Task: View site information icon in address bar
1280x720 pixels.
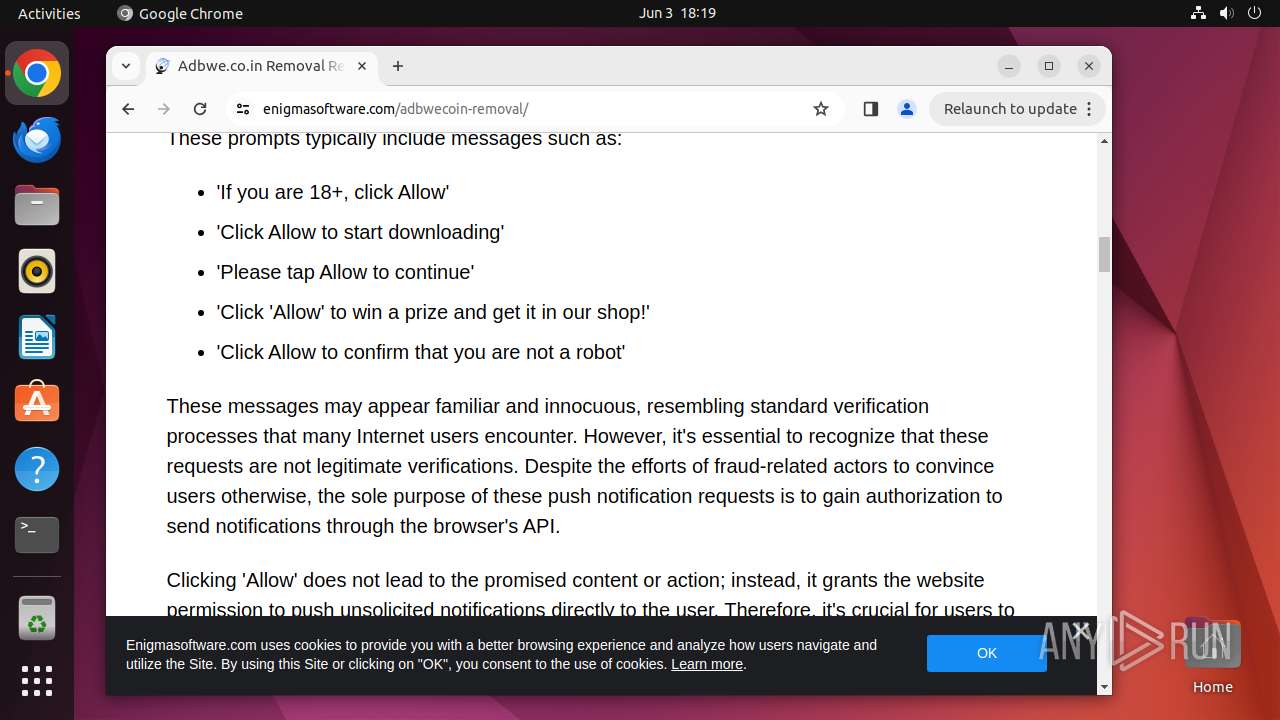Action: [242, 109]
